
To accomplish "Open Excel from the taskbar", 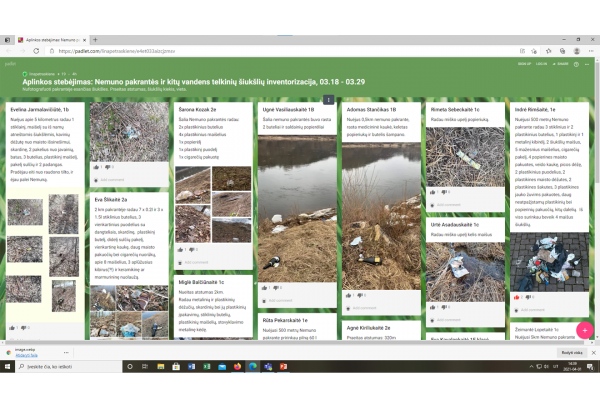I will coord(207,367).
